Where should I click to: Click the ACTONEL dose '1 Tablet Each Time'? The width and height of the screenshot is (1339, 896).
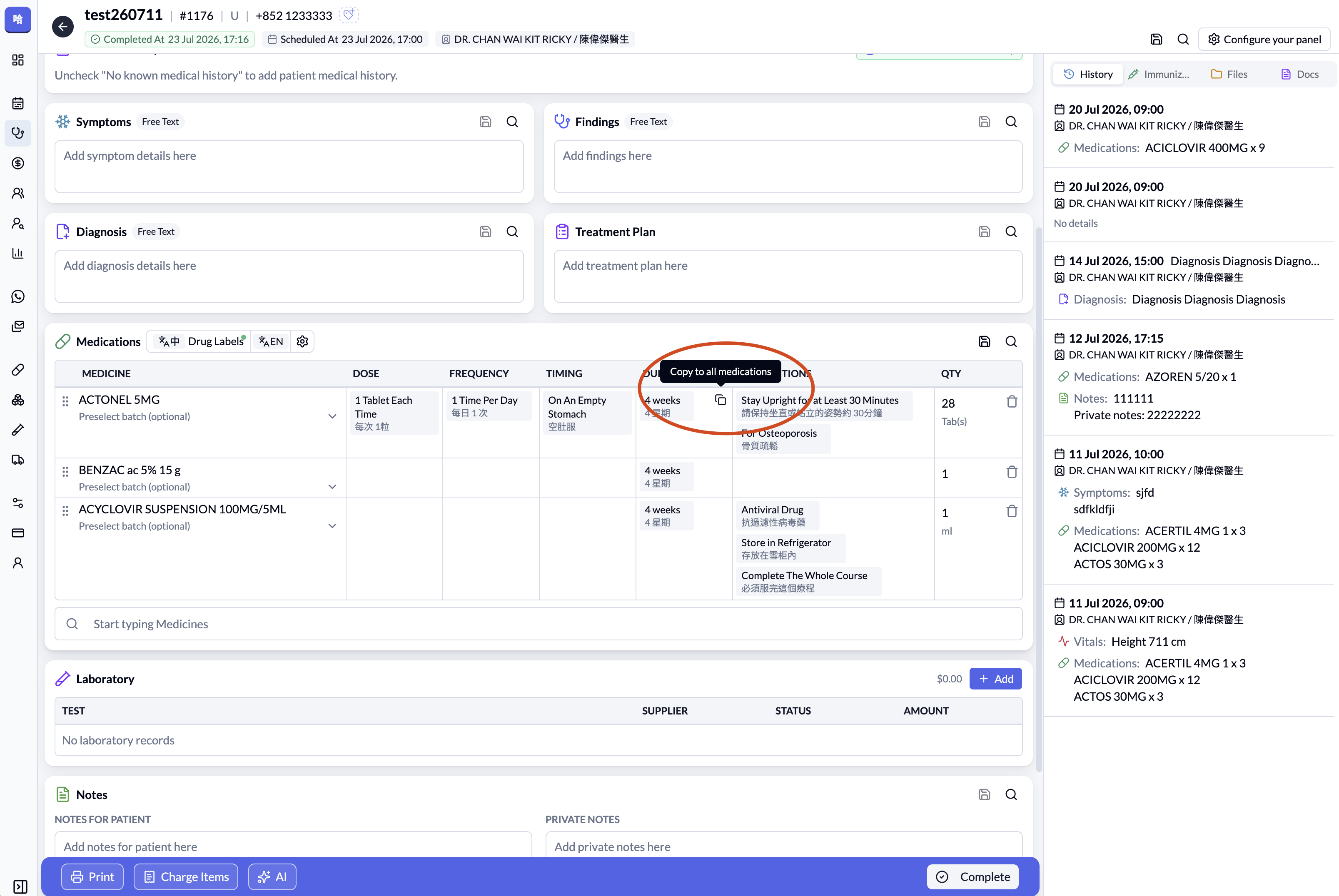[394, 413]
